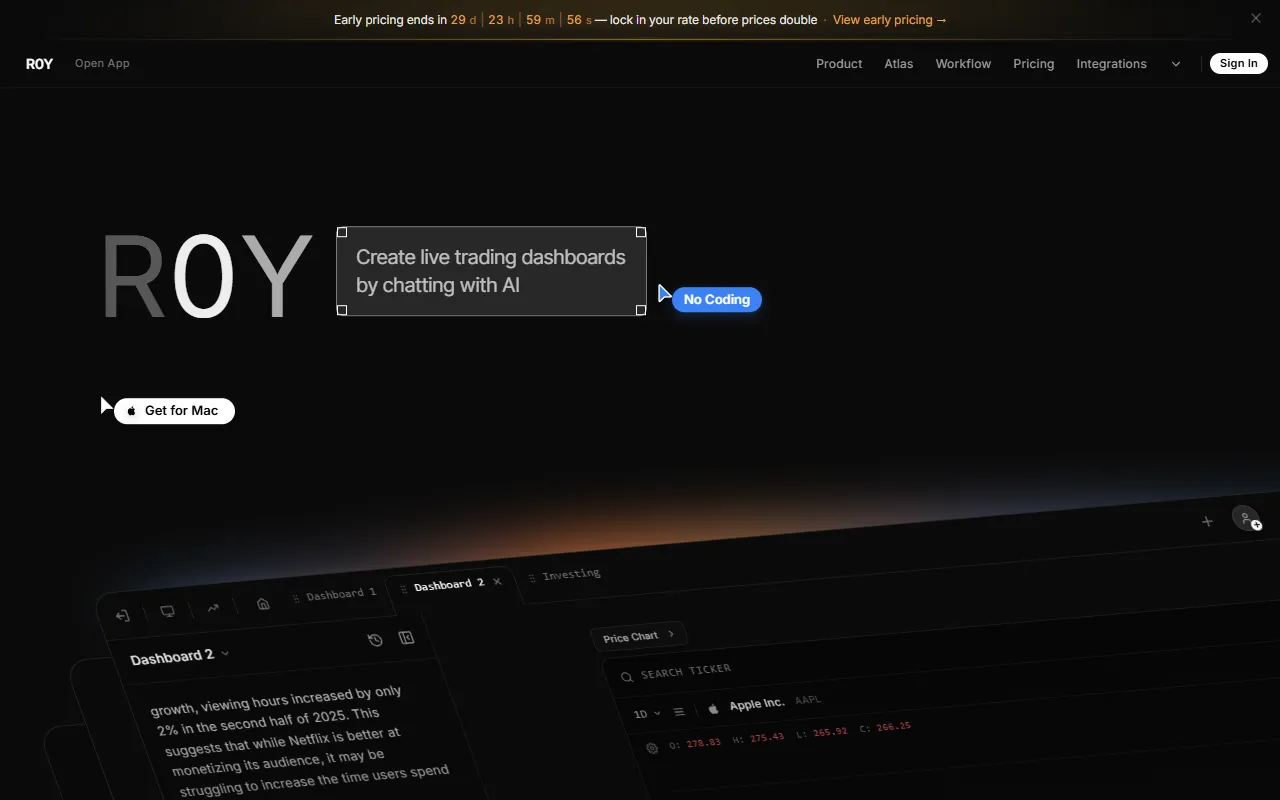Click the trending-up chart icon
Viewport: 1280px width, 800px height.
(x=213, y=607)
